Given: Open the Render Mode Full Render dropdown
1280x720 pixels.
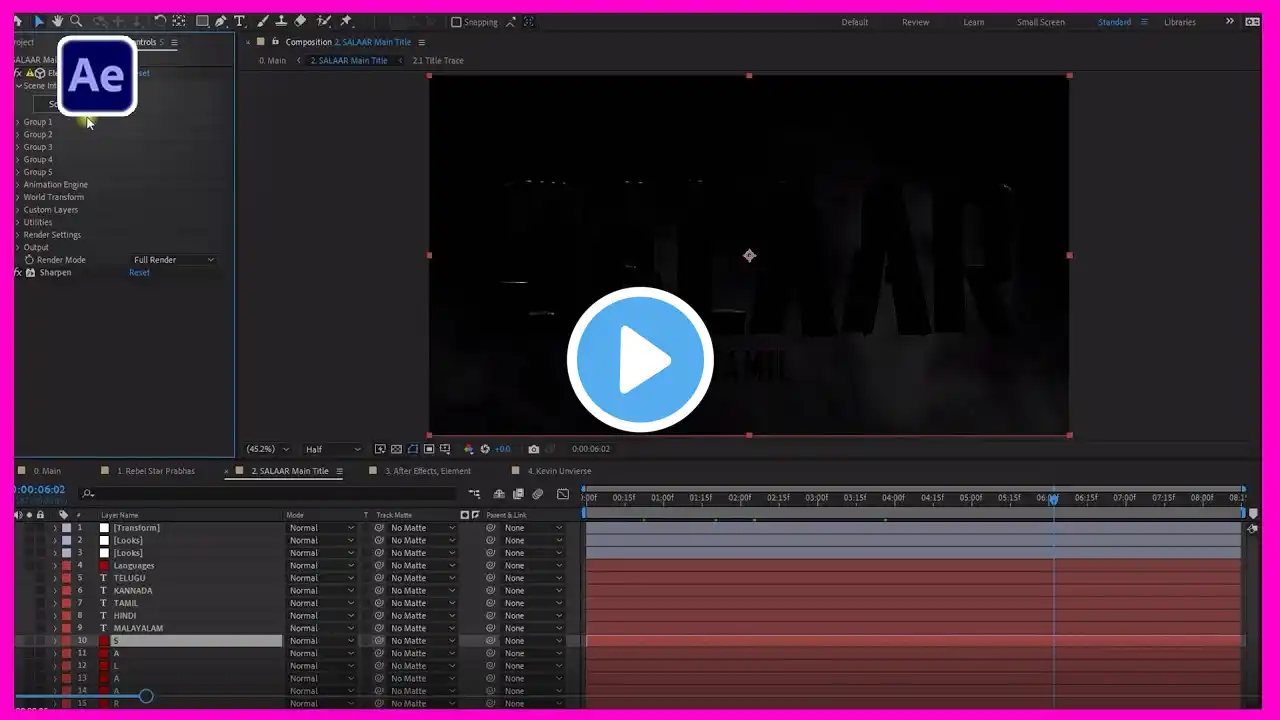Looking at the screenshot, I should (x=174, y=260).
